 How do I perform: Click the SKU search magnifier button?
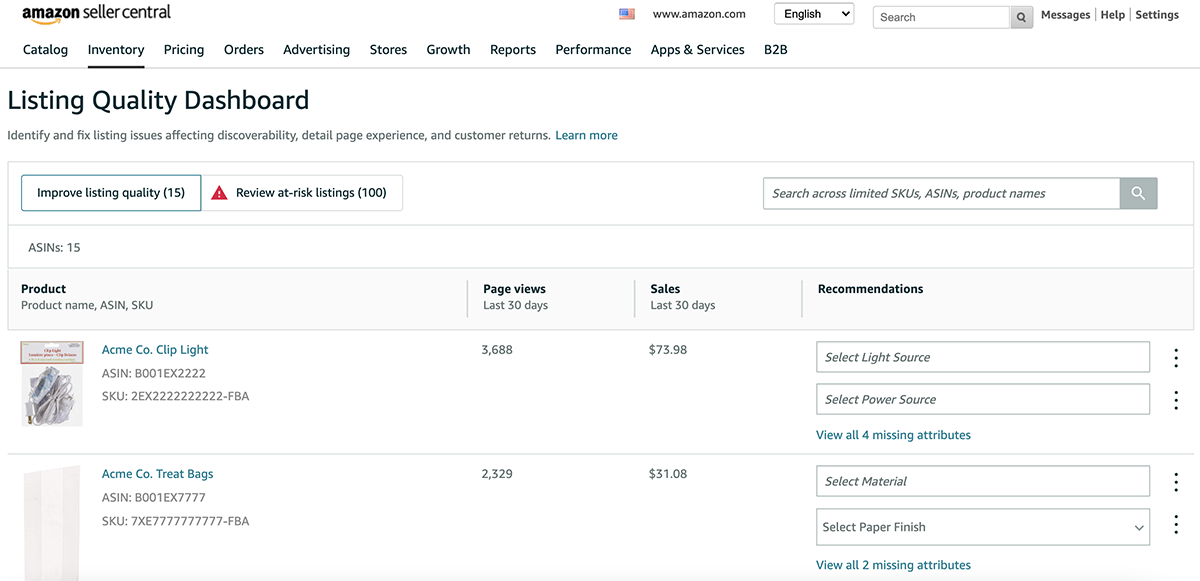(1138, 194)
